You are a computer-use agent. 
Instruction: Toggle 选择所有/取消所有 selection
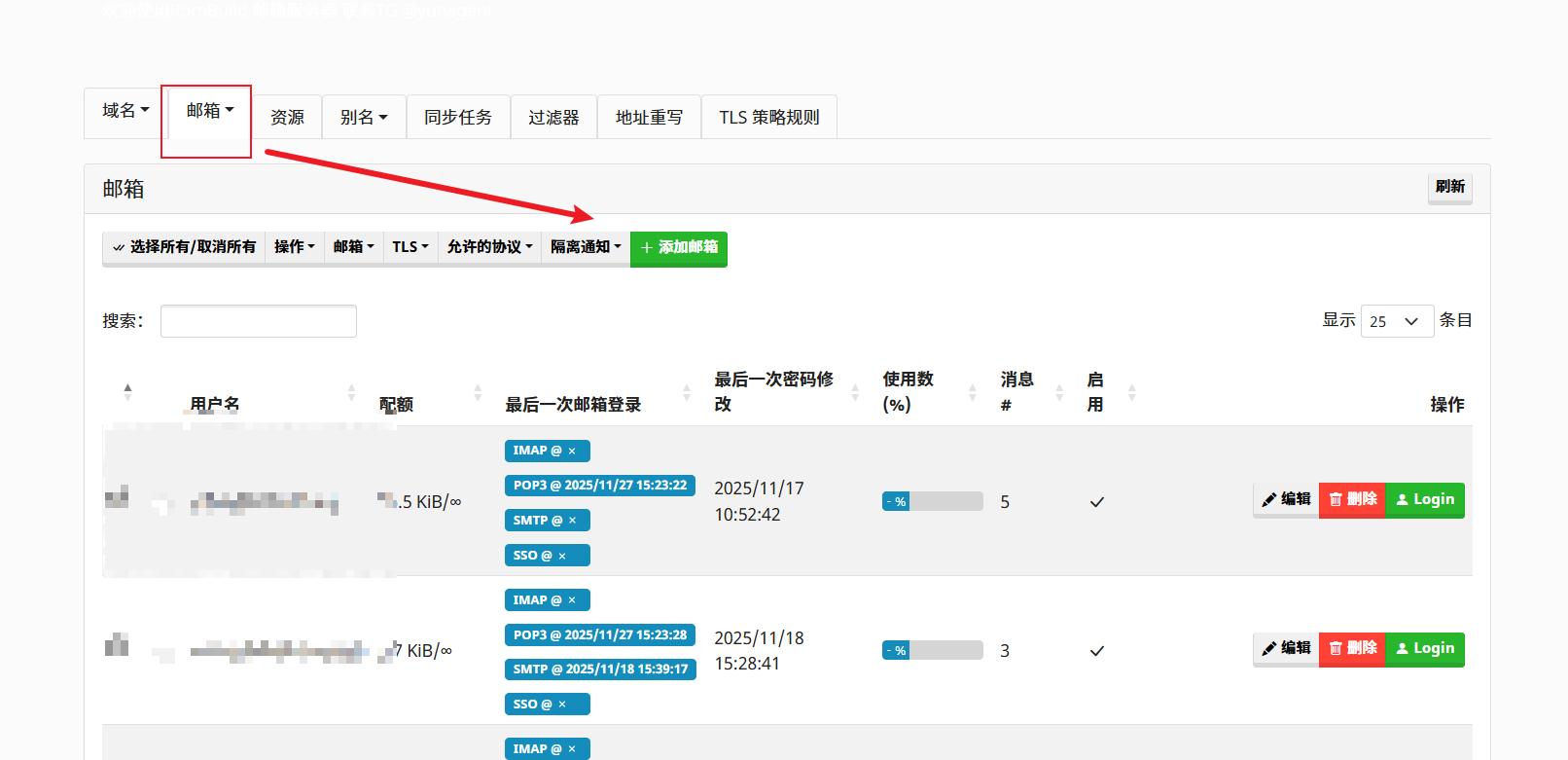[x=184, y=247]
